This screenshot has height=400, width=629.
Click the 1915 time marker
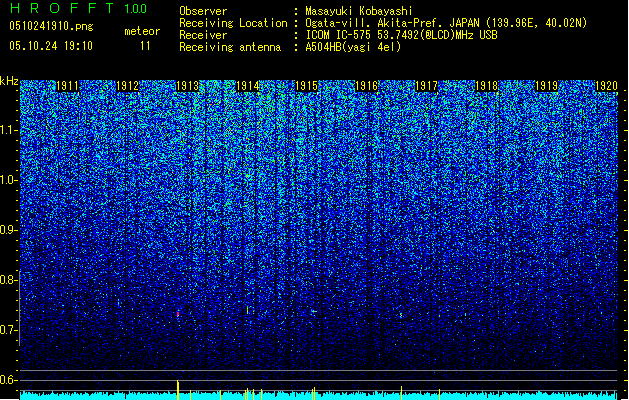click(x=306, y=86)
